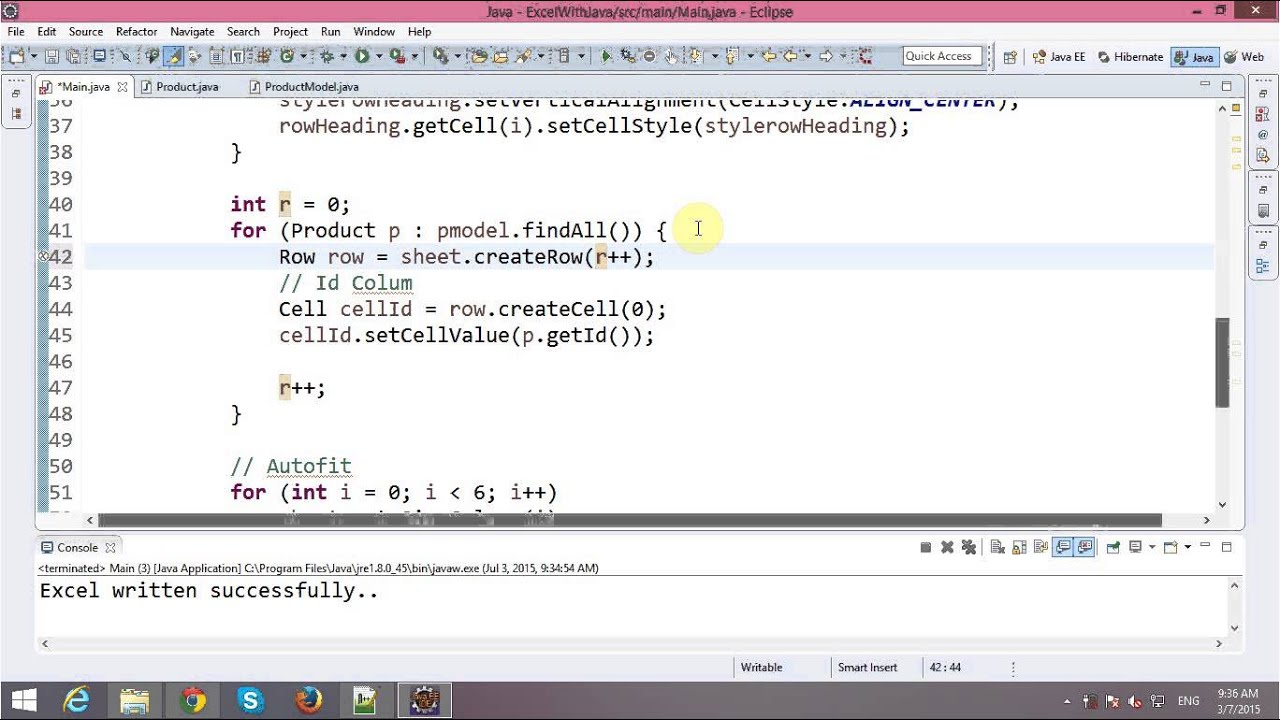
Task: Open the Open Console dropdown arrow
Action: [1187, 547]
